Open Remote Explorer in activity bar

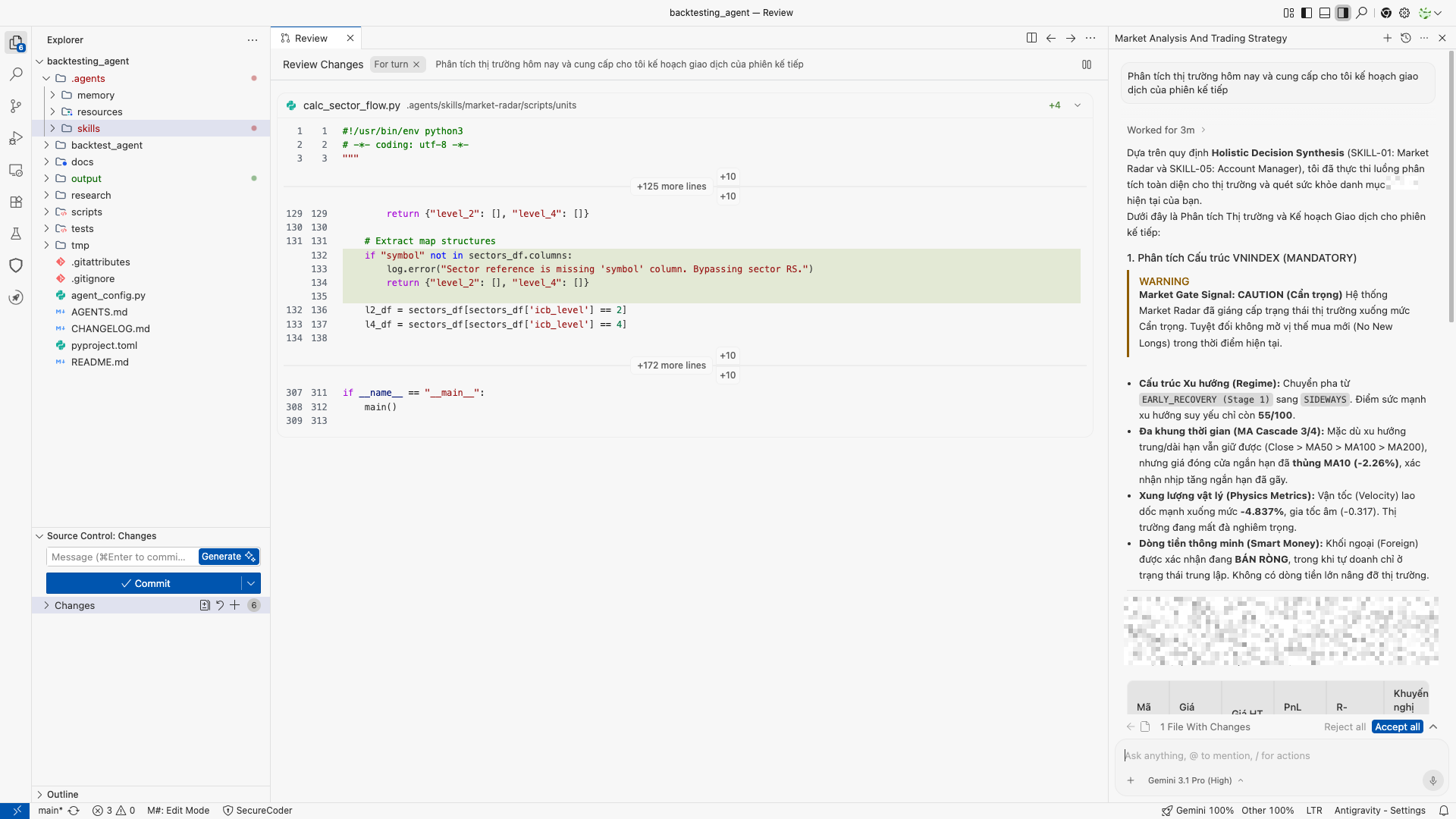pyautogui.click(x=16, y=170)
